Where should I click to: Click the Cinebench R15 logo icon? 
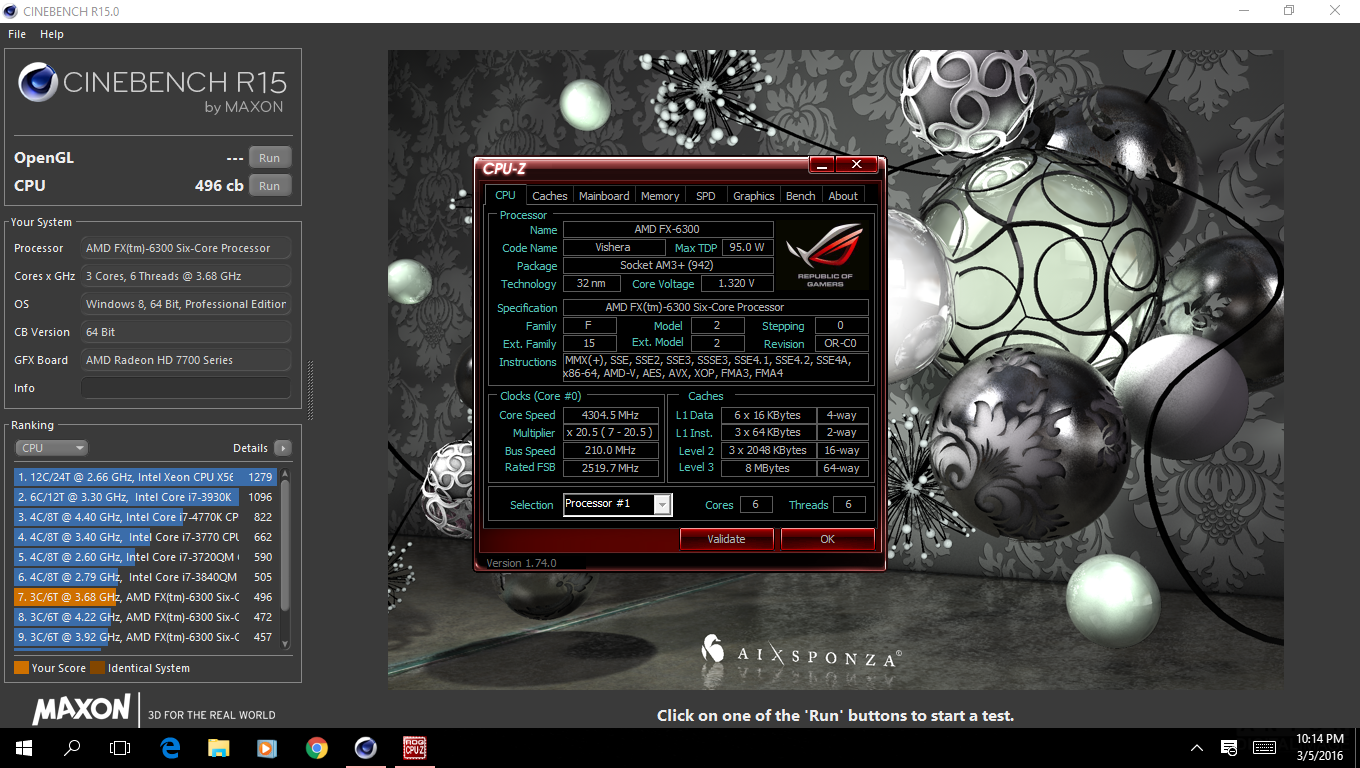tap(37, 83)
